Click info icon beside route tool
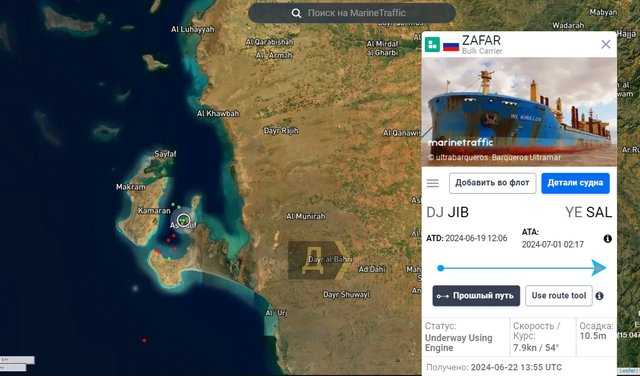The height and width of the screenshot is (376, 640). pyautogui.click(x=599, y=296)
